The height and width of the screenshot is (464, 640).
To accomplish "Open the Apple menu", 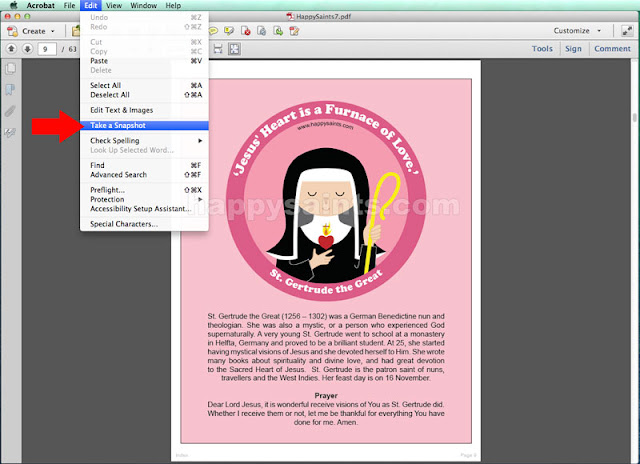I will [x=14, y=5].
